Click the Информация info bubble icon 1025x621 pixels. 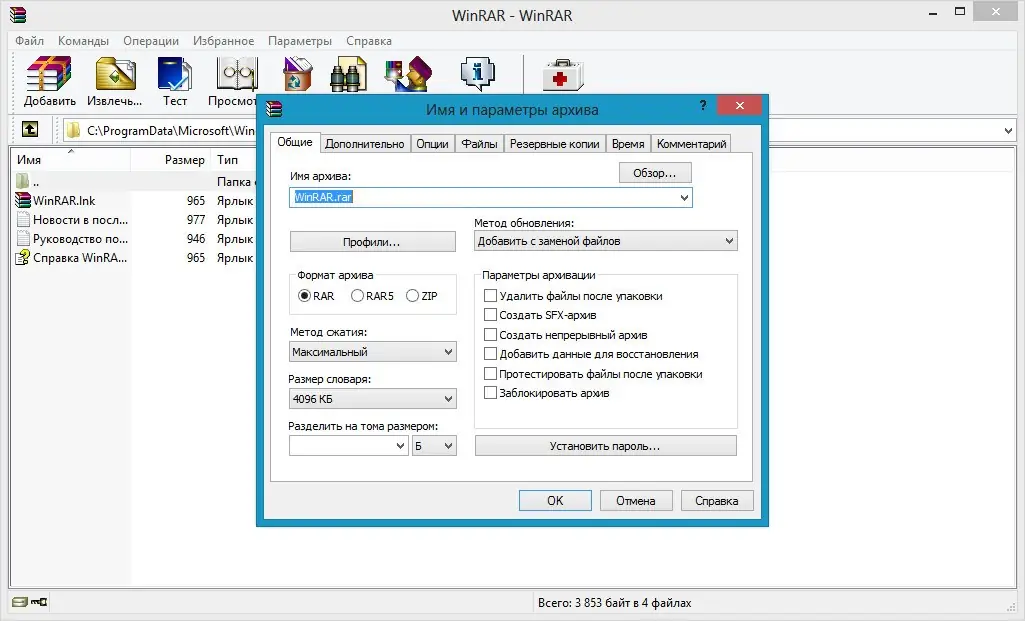[477, 72]
